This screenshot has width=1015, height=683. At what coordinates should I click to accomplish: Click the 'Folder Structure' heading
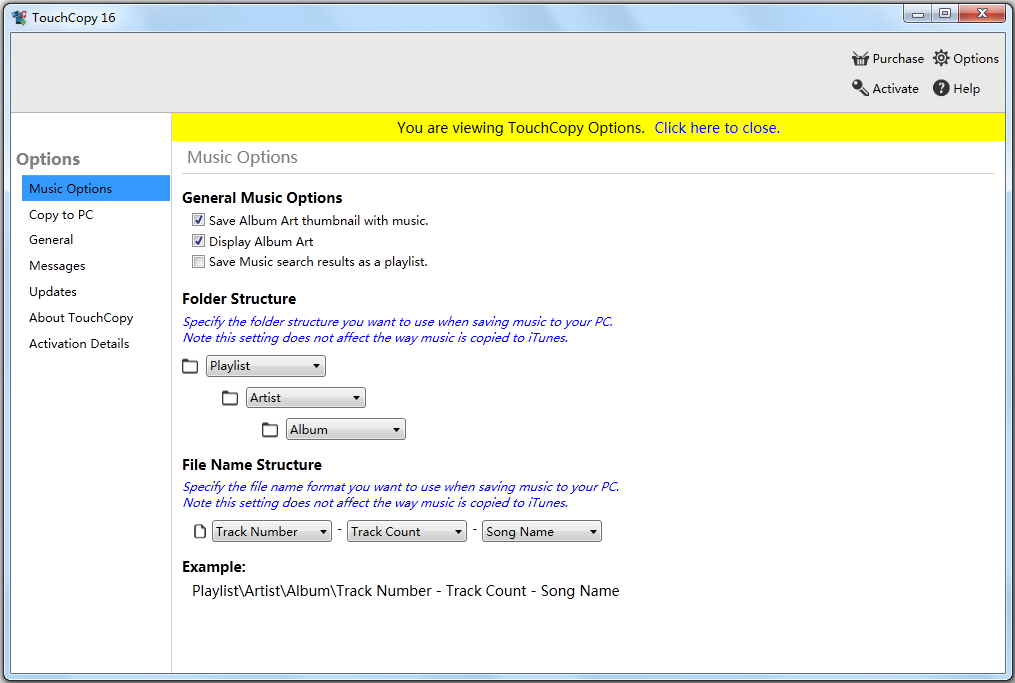coord(239,299)
